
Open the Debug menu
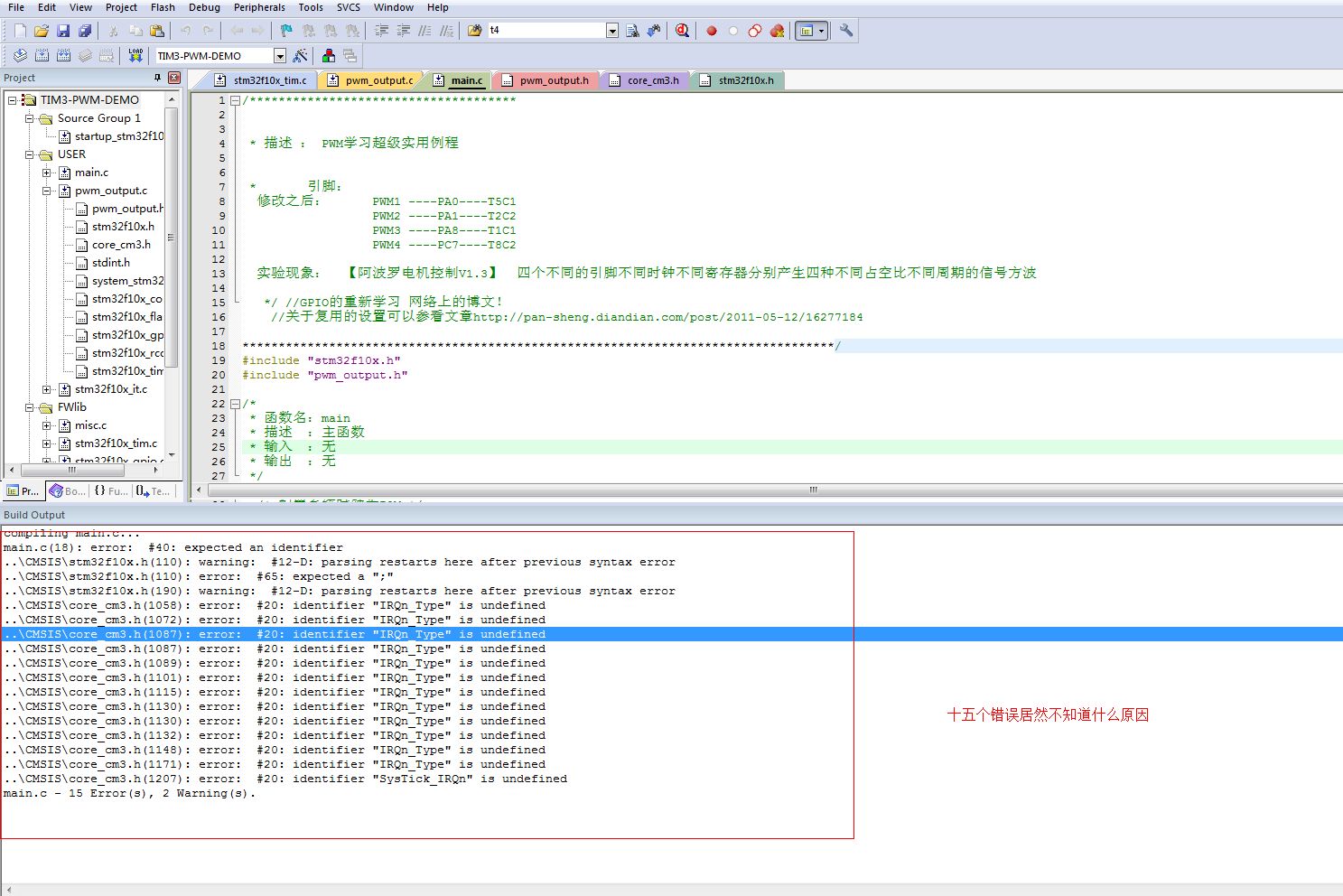pyautogui.click(x=204, y=7)
